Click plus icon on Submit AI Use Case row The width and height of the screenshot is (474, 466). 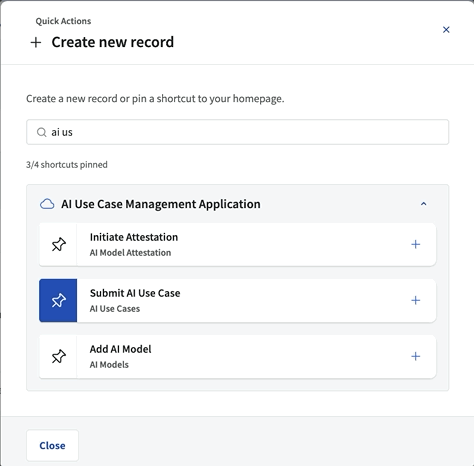[x=415, y=300]
